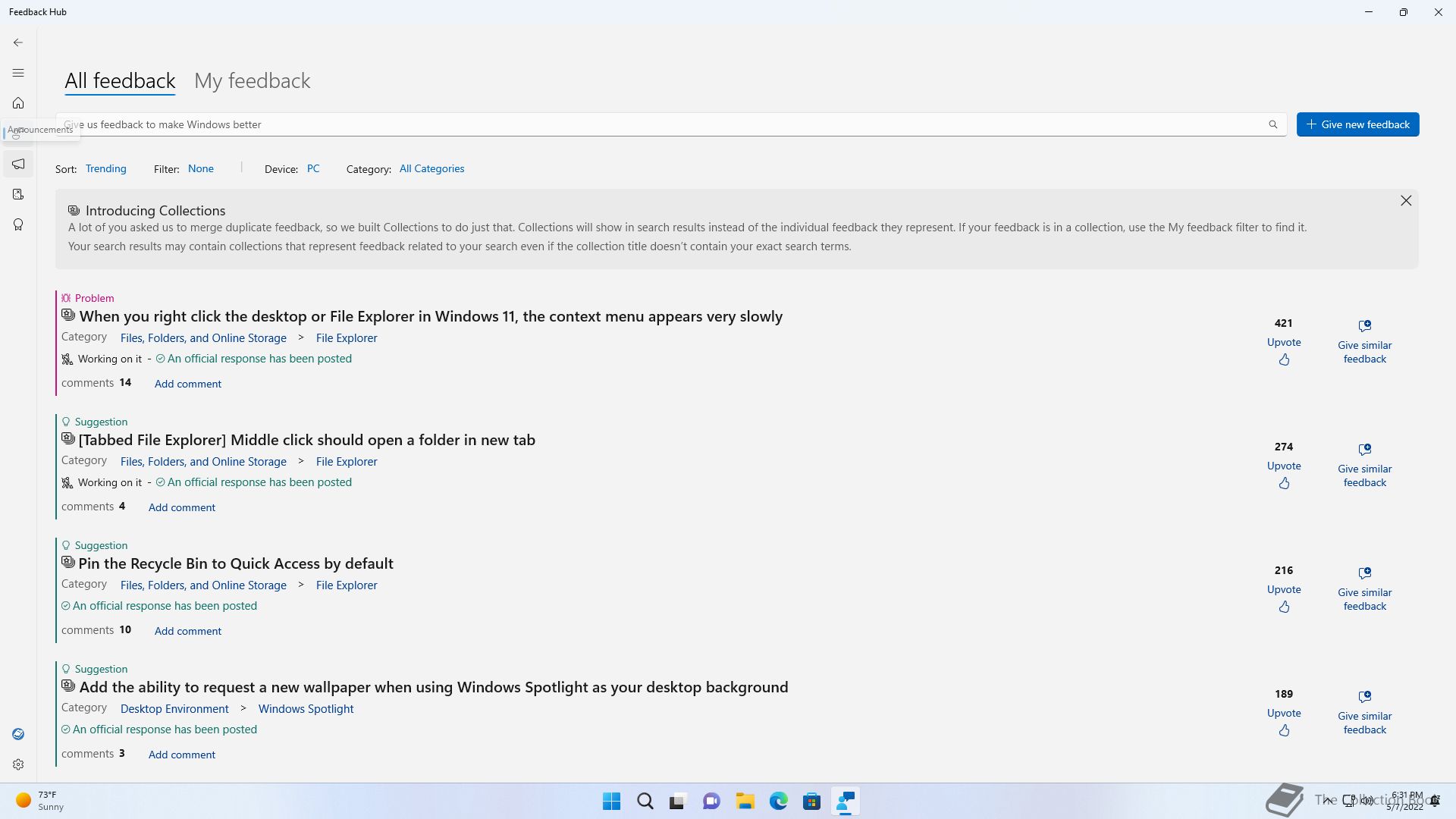Change Device from PC

[313, 168]
